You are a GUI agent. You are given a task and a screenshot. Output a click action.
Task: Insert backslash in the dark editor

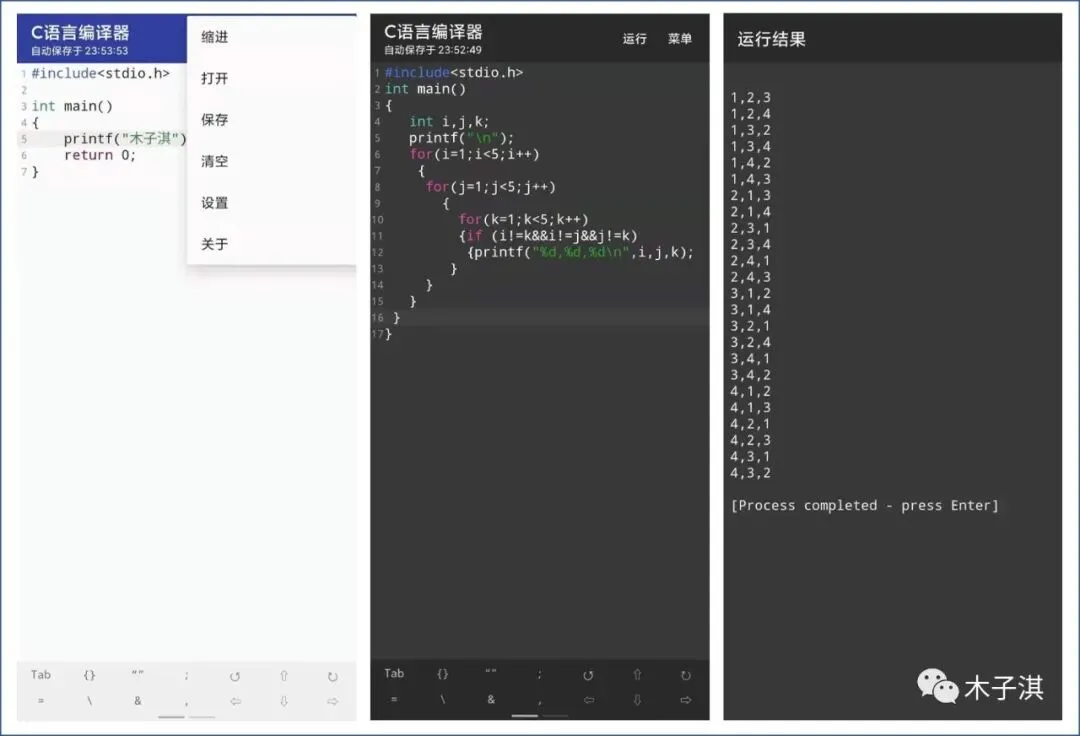443,700
